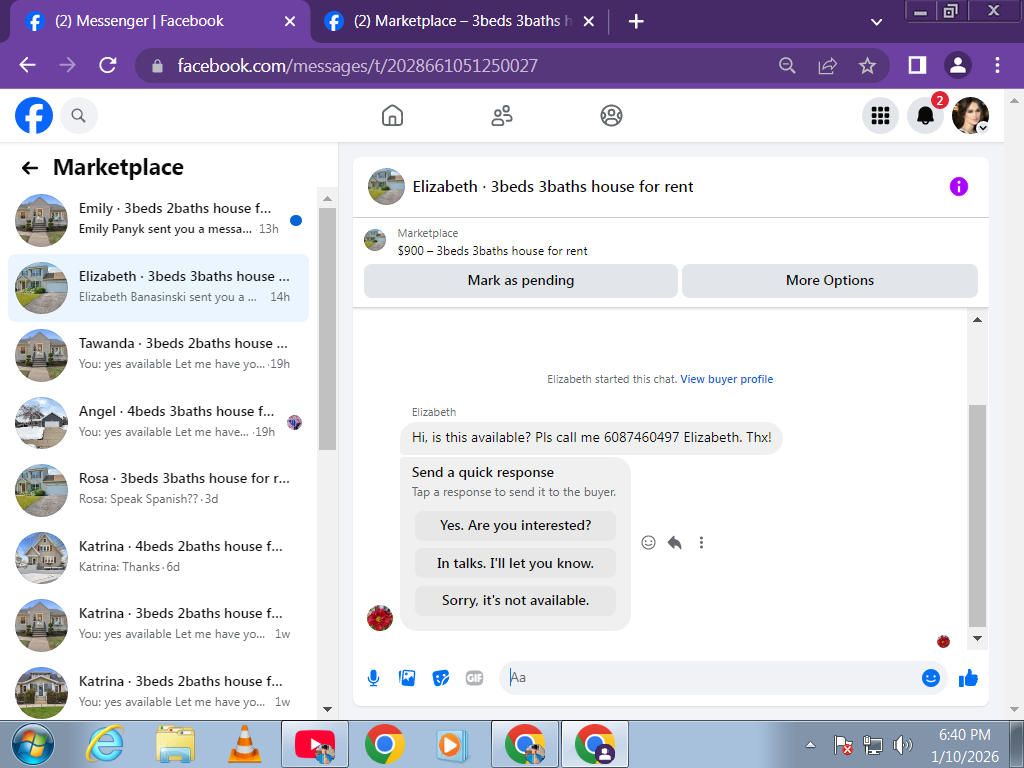Viewport: 1024px width, 768px height.
Task: Share this page icon in address bar
Action: (827, 65)
